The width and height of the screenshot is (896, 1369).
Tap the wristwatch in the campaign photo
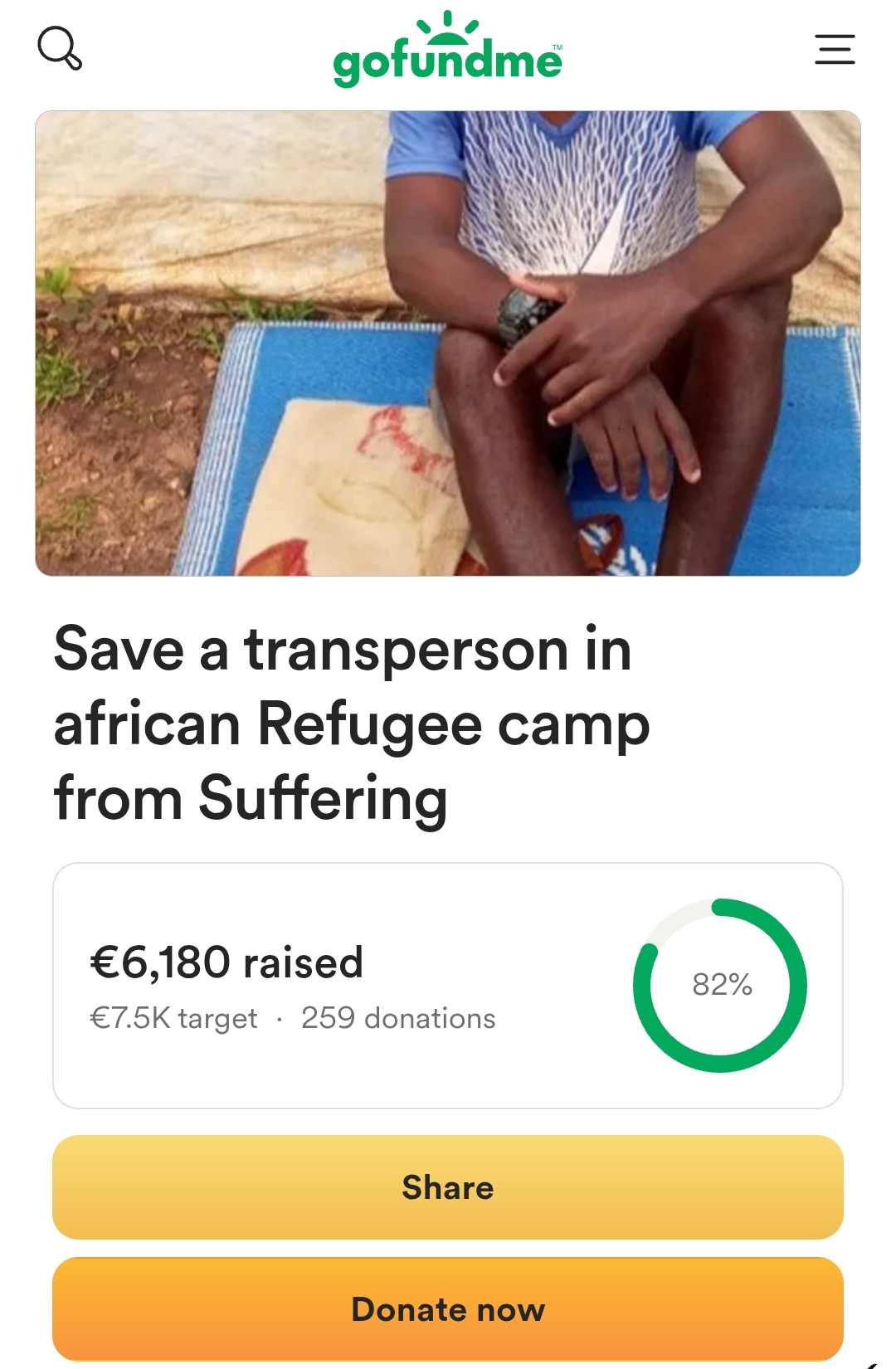(524, 314)
